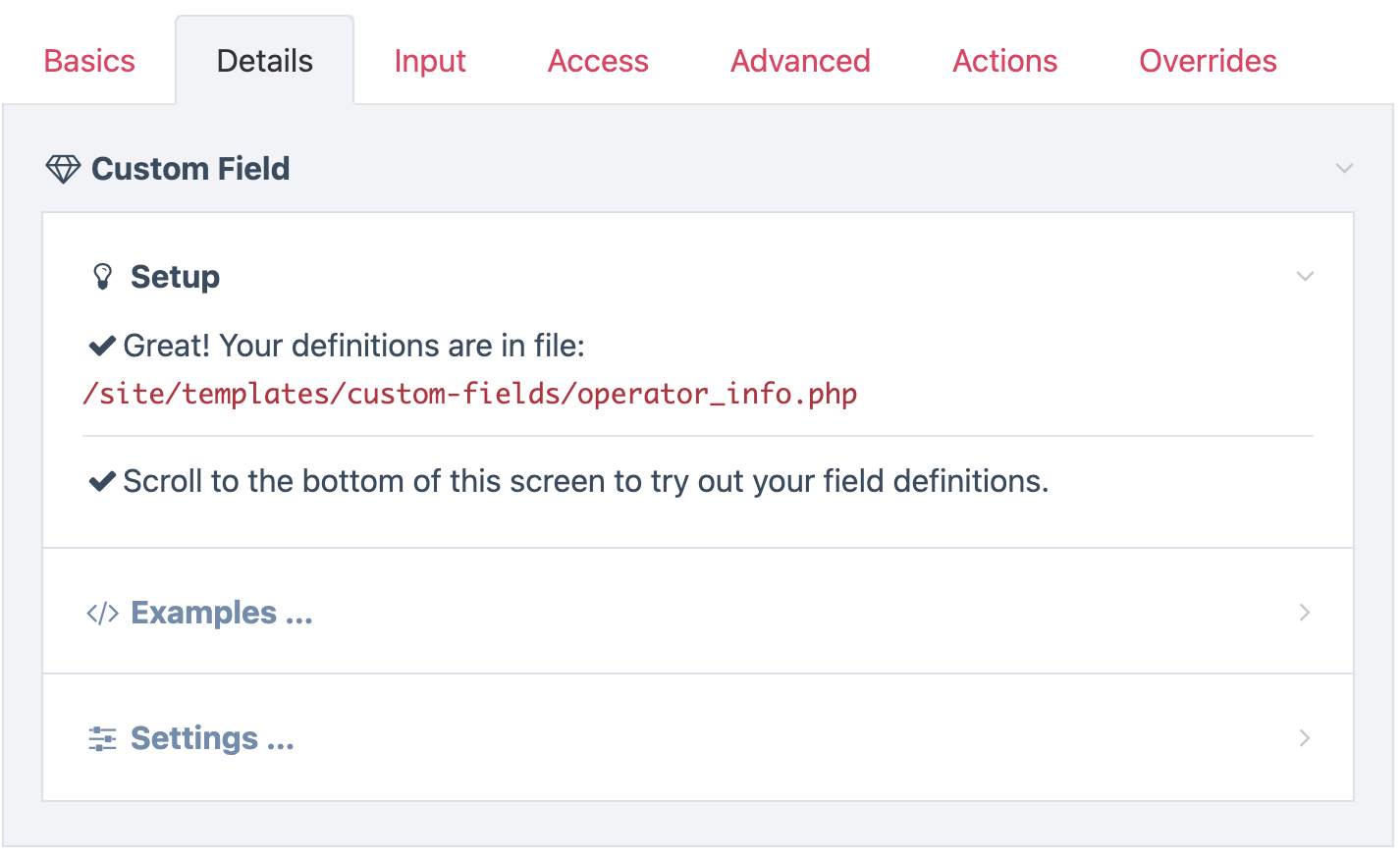
Task: Expand the Examples section chevron
Action: tap(1305, 613)
